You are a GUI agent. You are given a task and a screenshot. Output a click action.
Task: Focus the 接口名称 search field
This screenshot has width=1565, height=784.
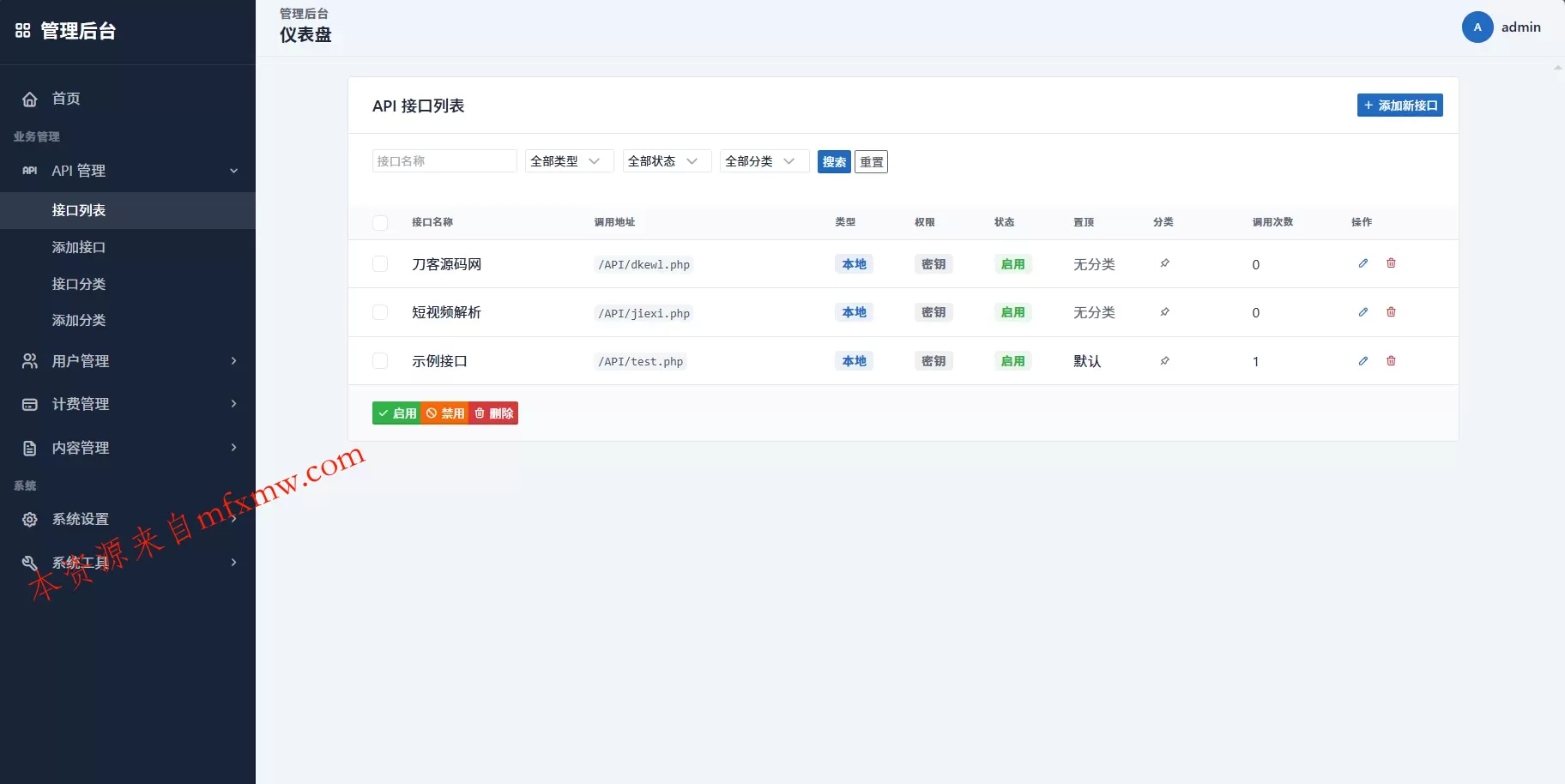coord(444,161)
